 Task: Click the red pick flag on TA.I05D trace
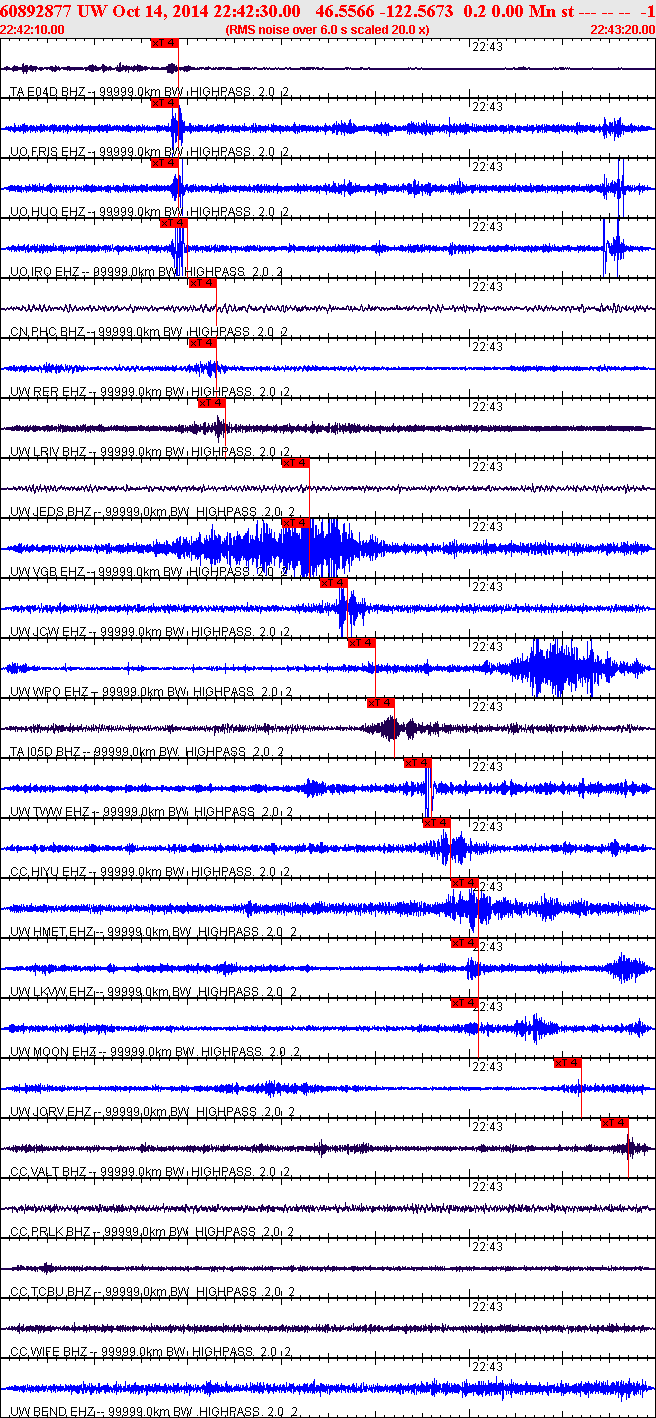coord(381,703)
